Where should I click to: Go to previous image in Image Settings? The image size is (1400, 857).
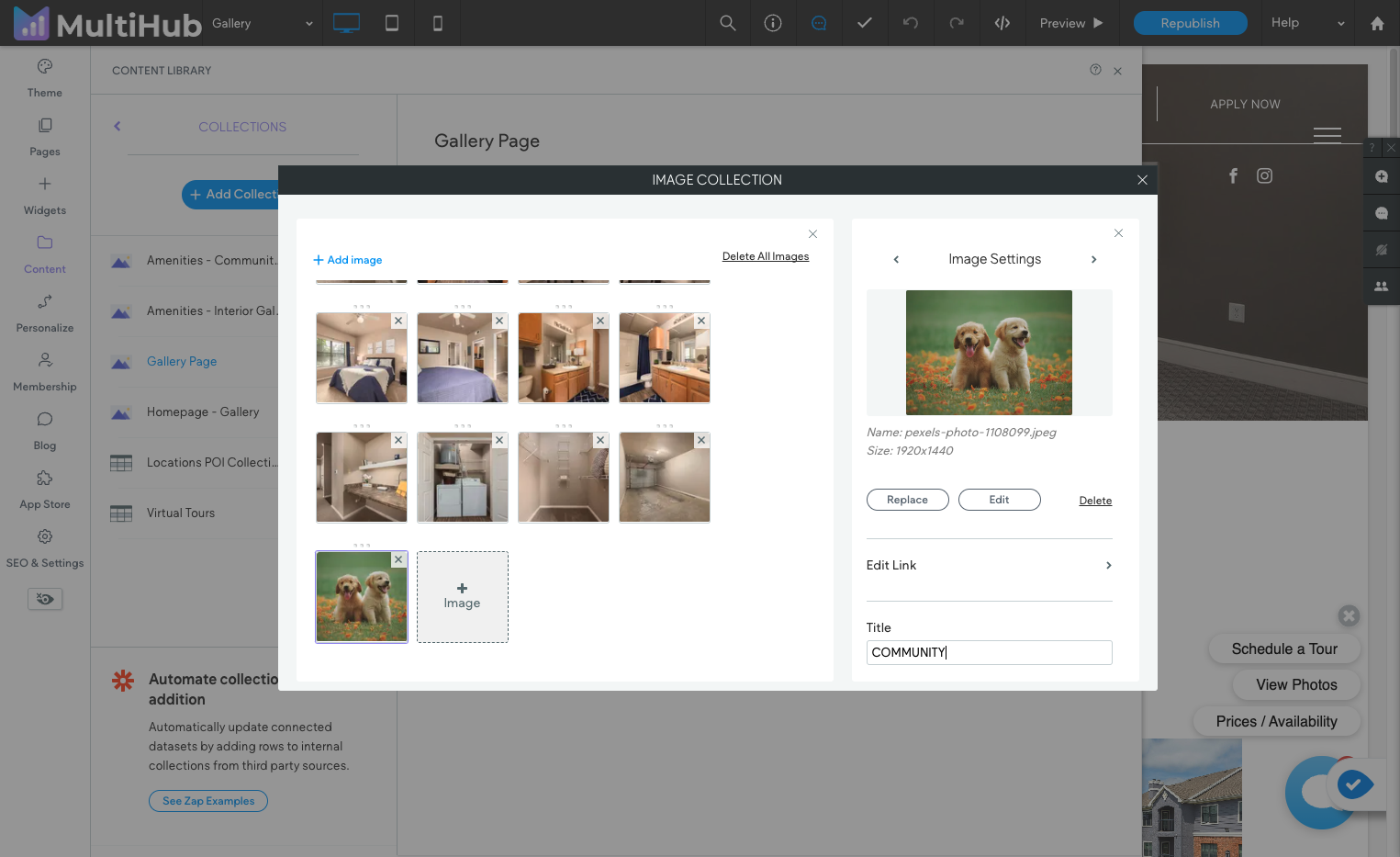(896, 260)
